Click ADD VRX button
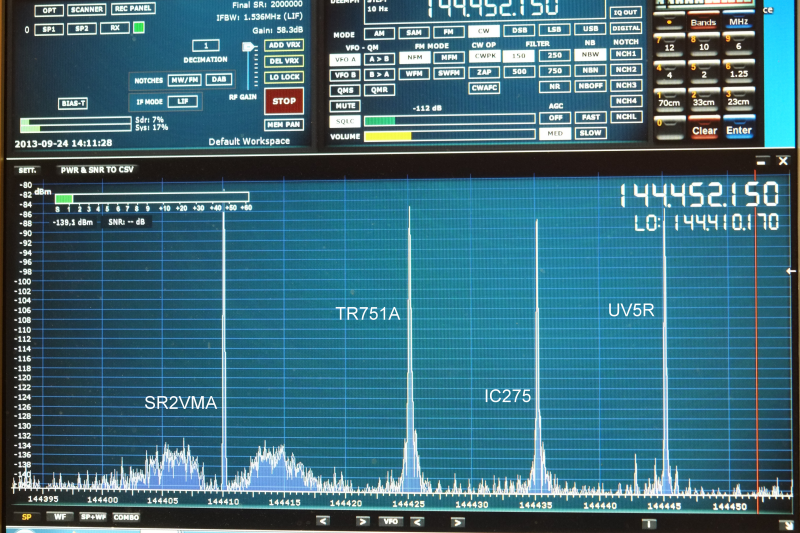Image resolution: width=800 pixels, height=533 pixels. (x=284, y=45)
